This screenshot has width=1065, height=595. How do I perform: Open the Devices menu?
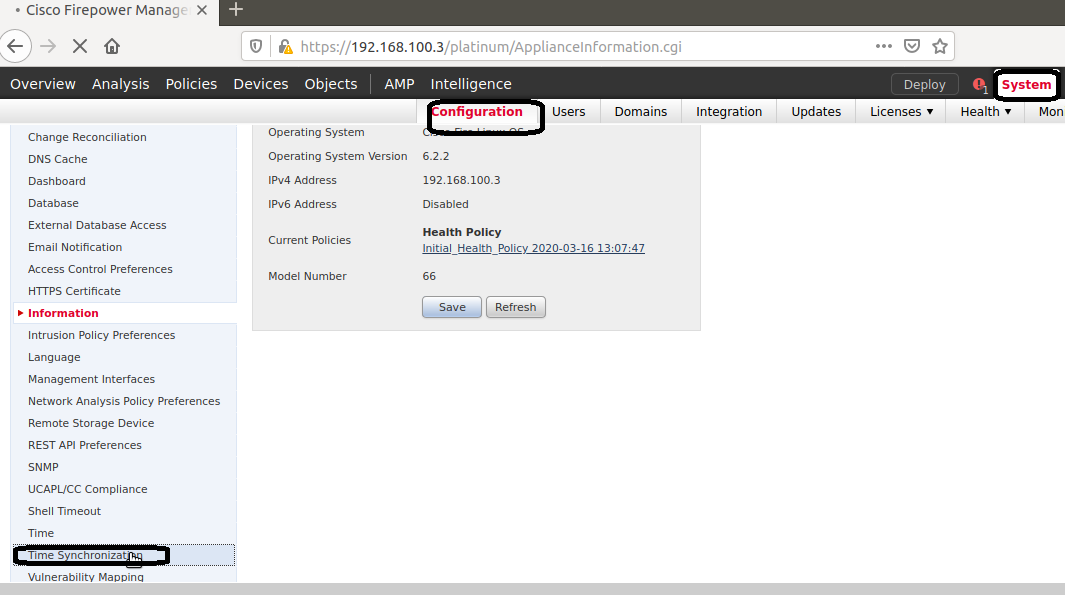(261, 84)
